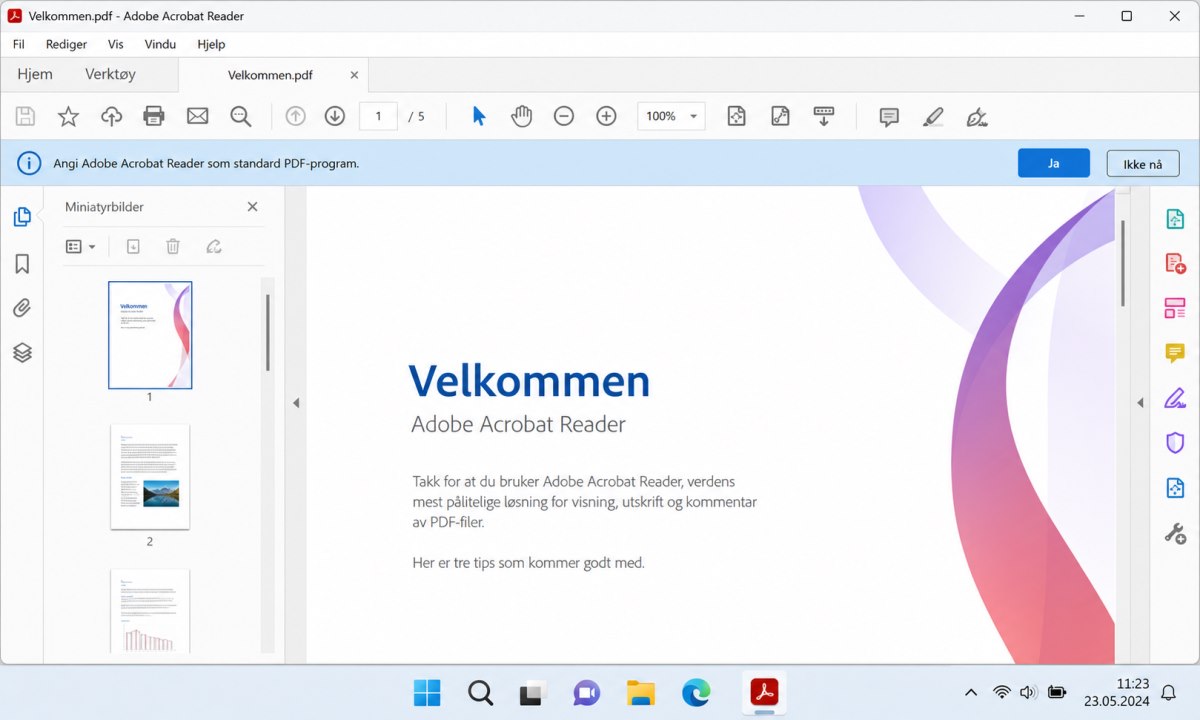Click the insert page thumbnail icon
The width and height of the screenshot is (1200, 720).
pyautogui.click(x=132, y=246)
